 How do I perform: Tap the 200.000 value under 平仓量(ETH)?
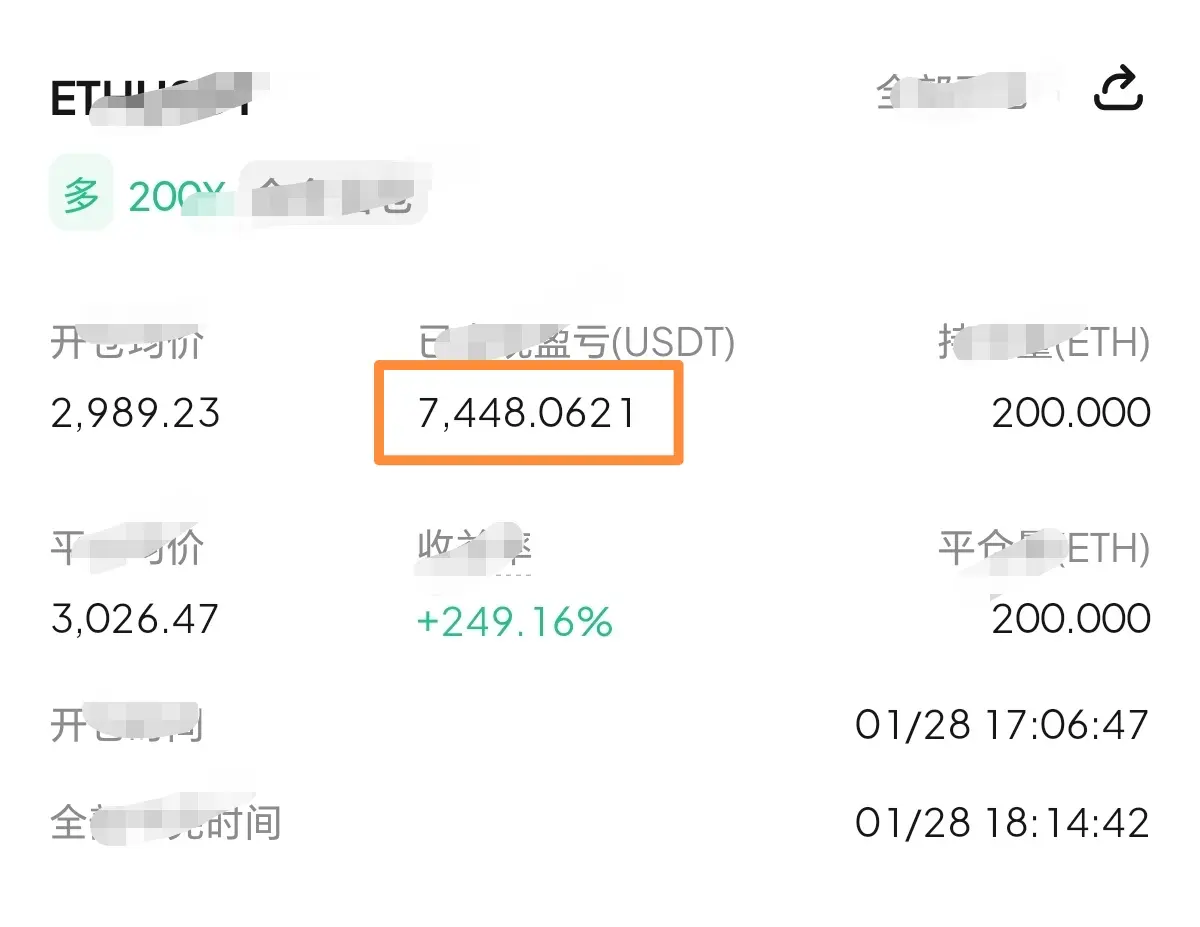(x=1070, y=618)
